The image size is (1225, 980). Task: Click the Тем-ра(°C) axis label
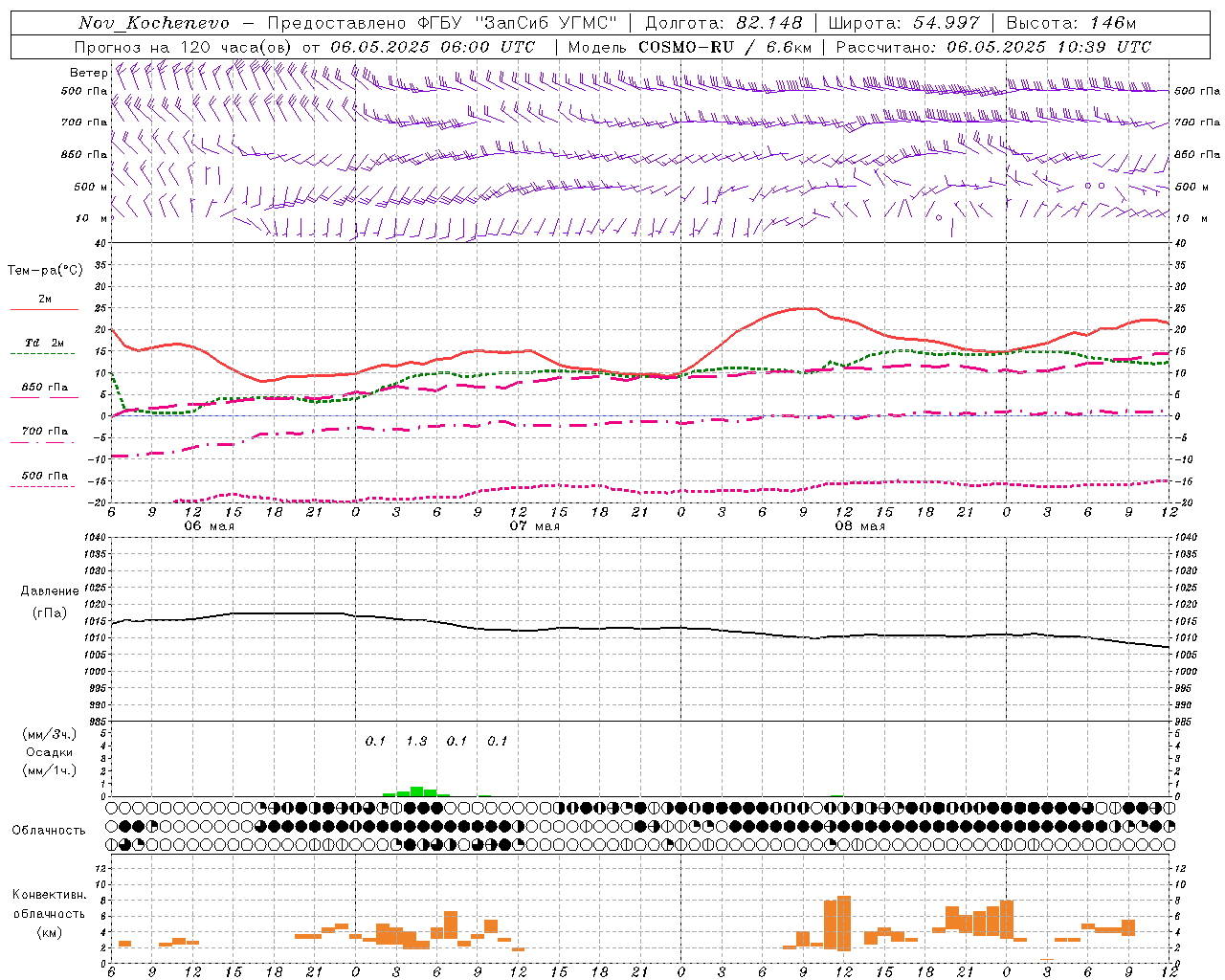point(45,271)
